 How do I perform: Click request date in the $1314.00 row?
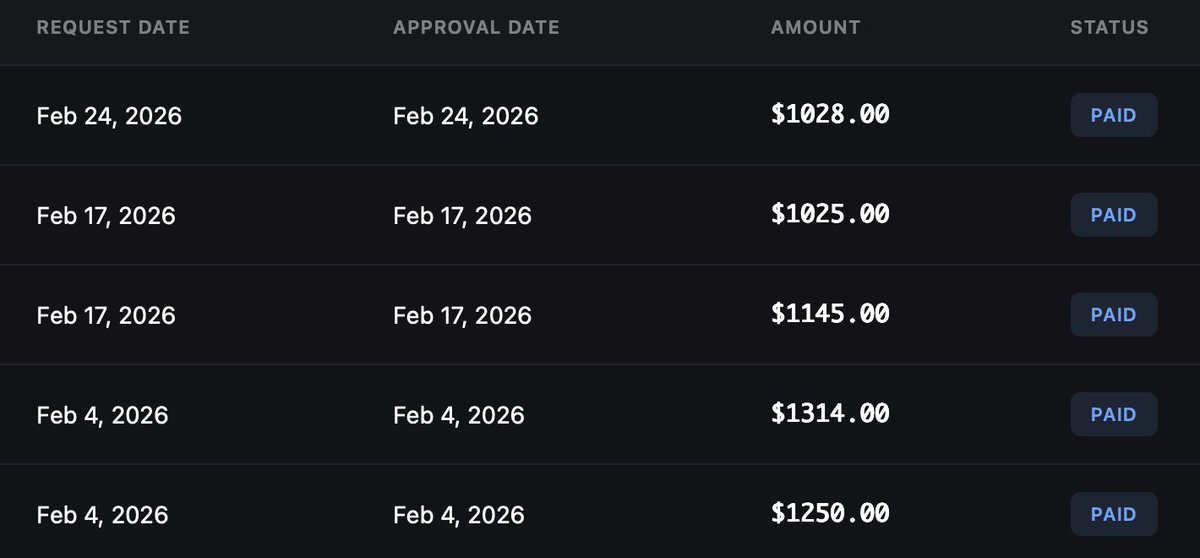[102, 415]
